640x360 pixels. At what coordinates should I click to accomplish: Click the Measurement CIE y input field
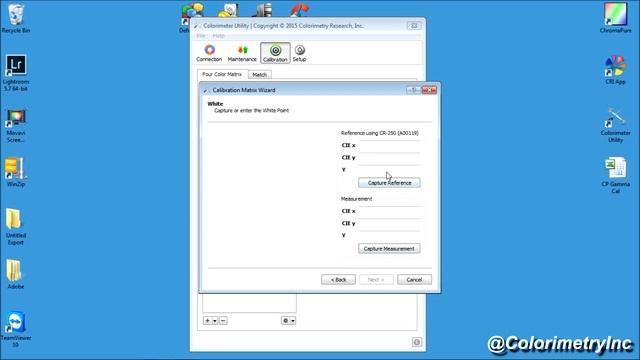tap(389, 224)
